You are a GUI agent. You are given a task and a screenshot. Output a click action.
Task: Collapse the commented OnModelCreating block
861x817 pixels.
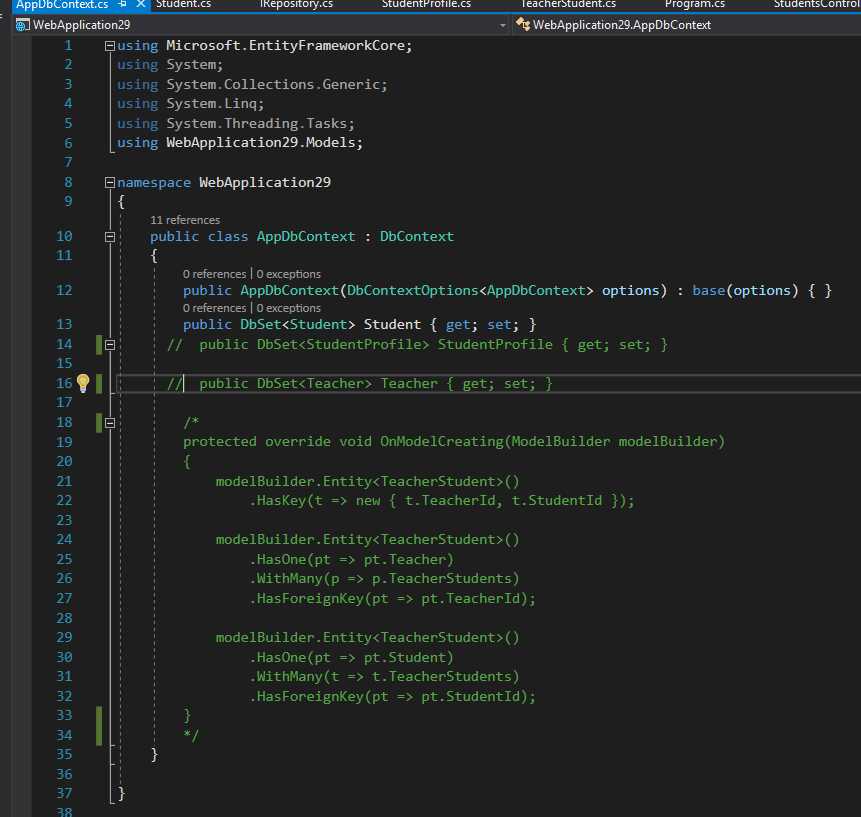(109, 422)
